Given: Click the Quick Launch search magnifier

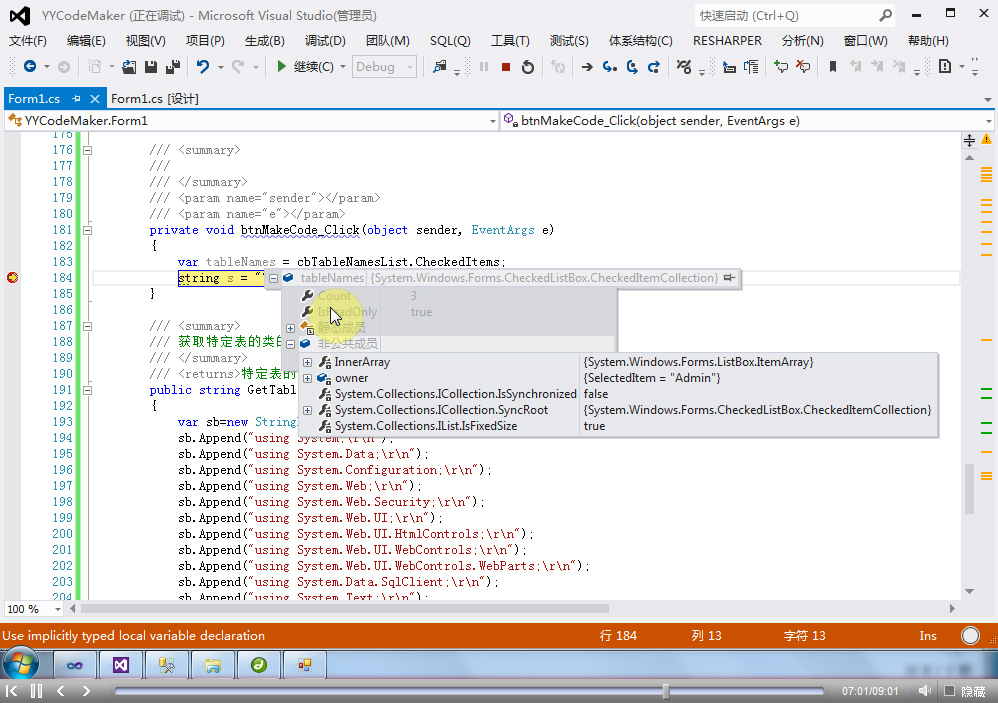Looking at the screenshot, I should pos(885,15).
